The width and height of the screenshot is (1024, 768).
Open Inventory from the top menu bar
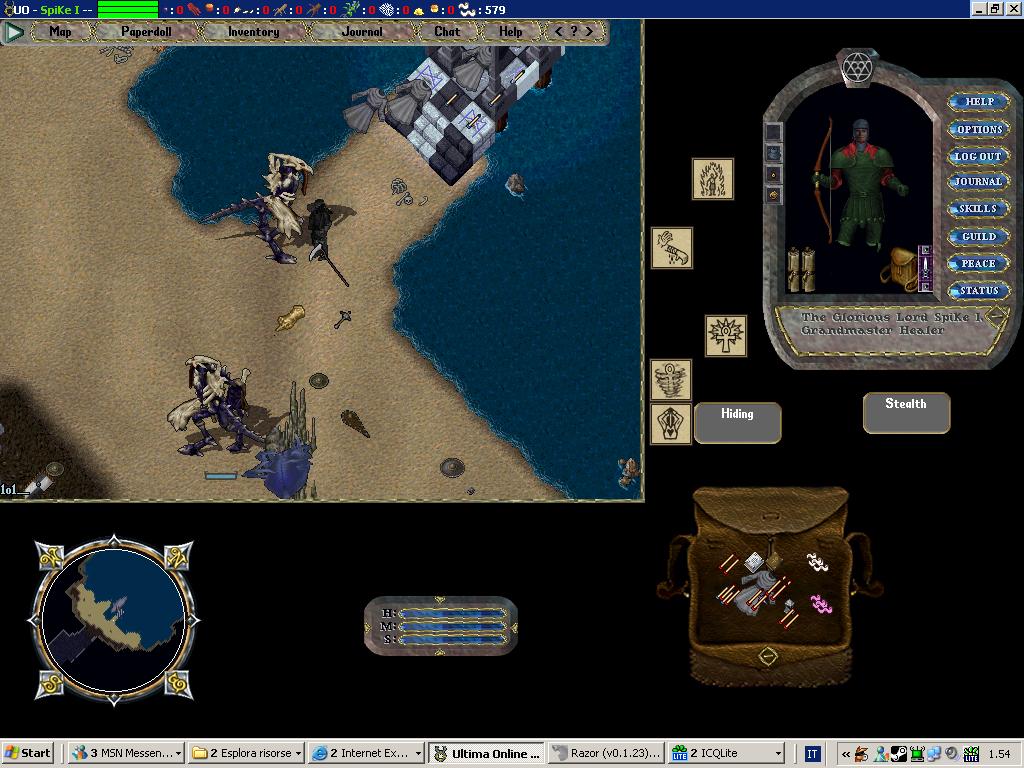pos(253,31)
